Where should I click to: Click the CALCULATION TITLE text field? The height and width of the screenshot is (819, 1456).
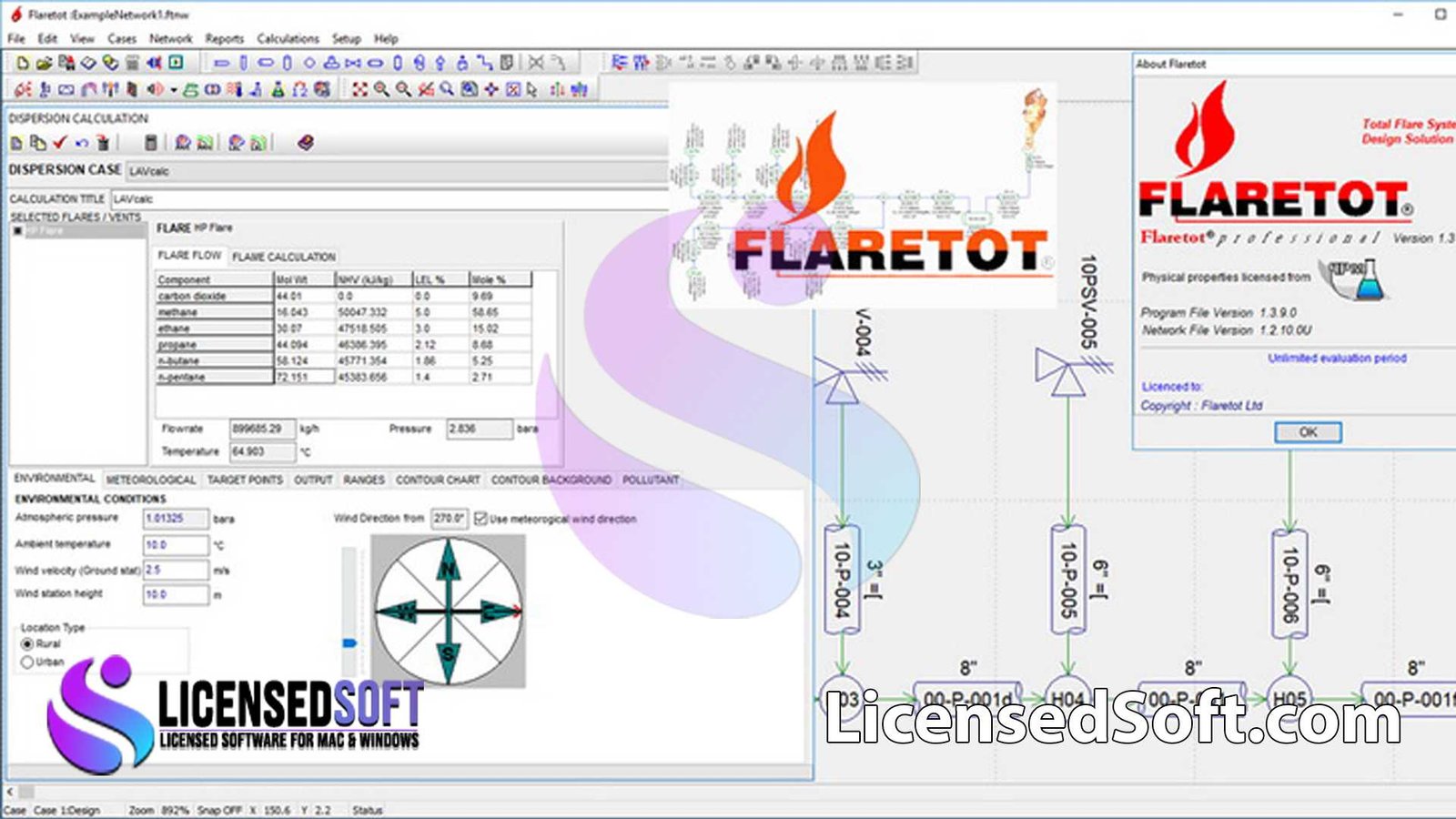point(389,199)
